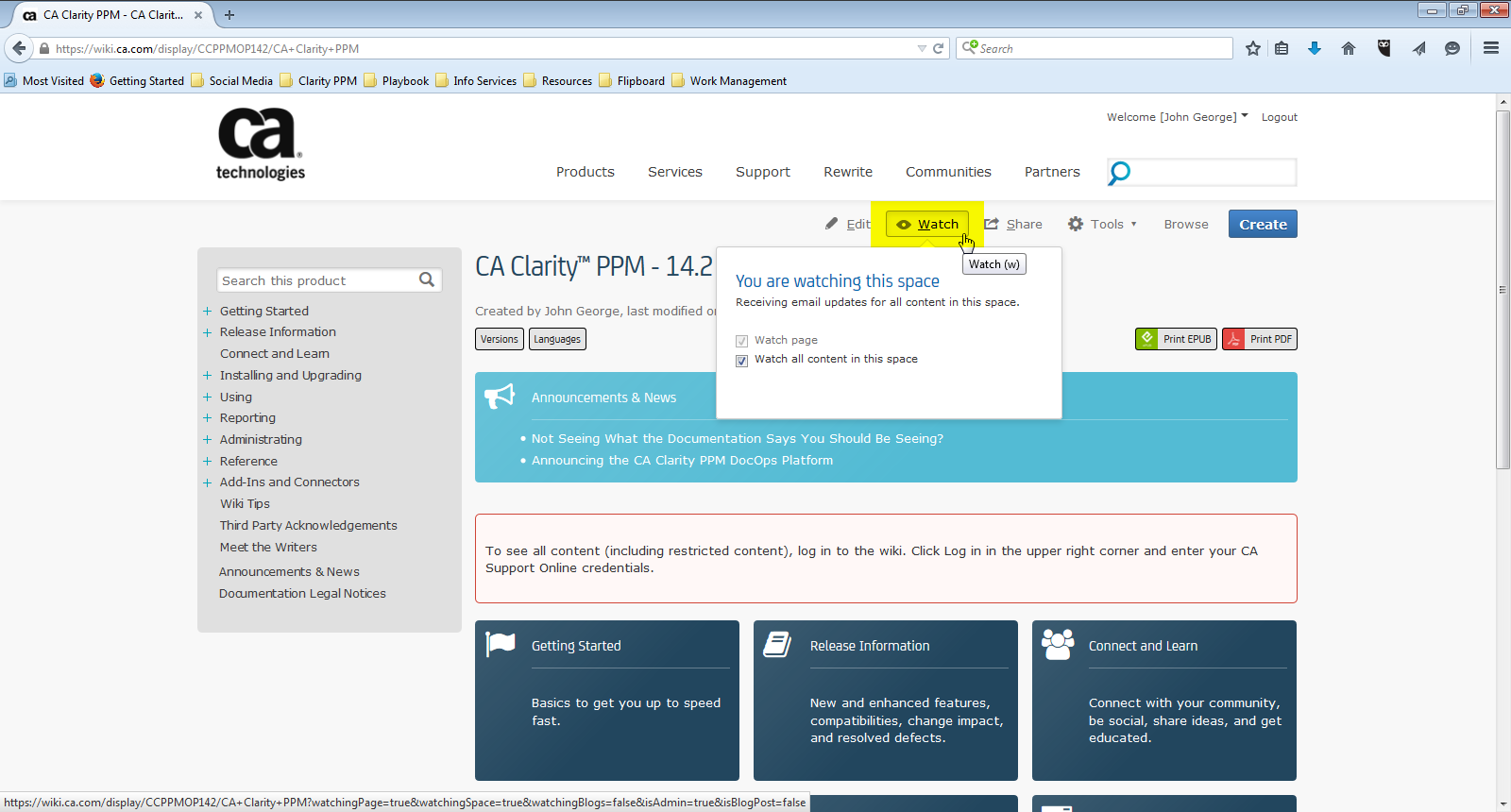Click the Edit pencil icon

pos(831,224)
